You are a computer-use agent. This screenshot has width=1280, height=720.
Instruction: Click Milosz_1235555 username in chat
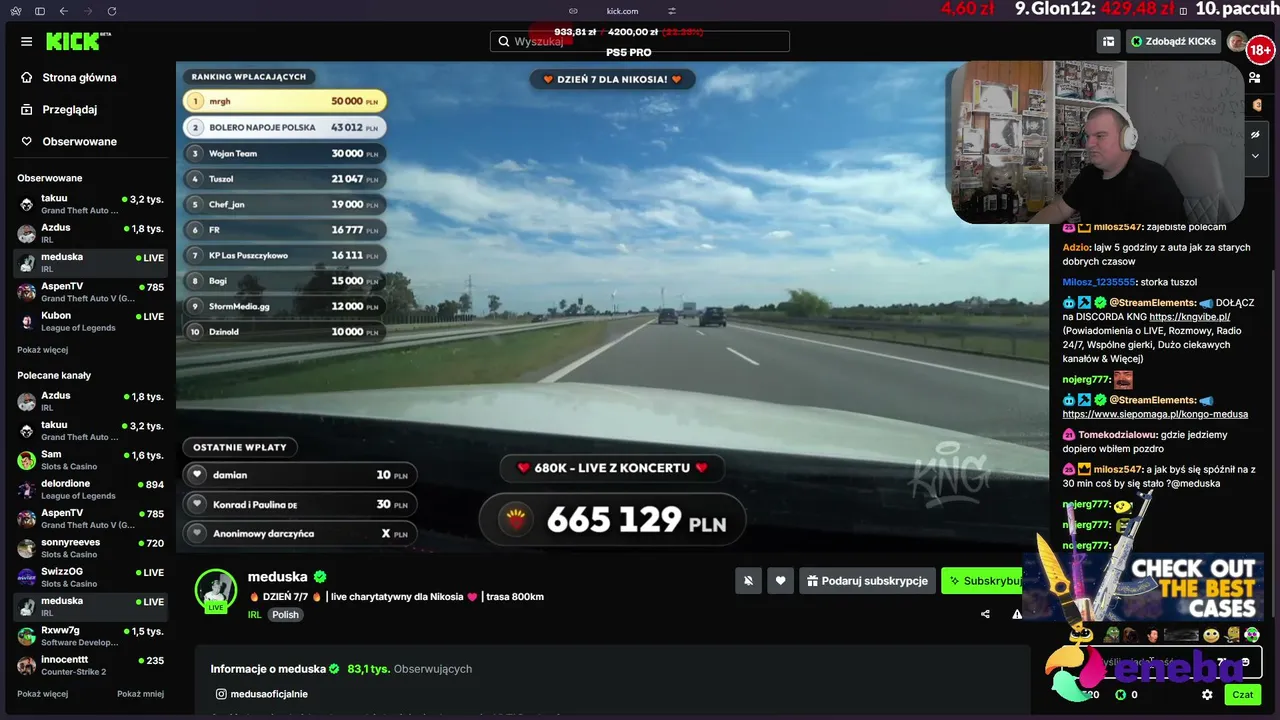(1099, 282)
